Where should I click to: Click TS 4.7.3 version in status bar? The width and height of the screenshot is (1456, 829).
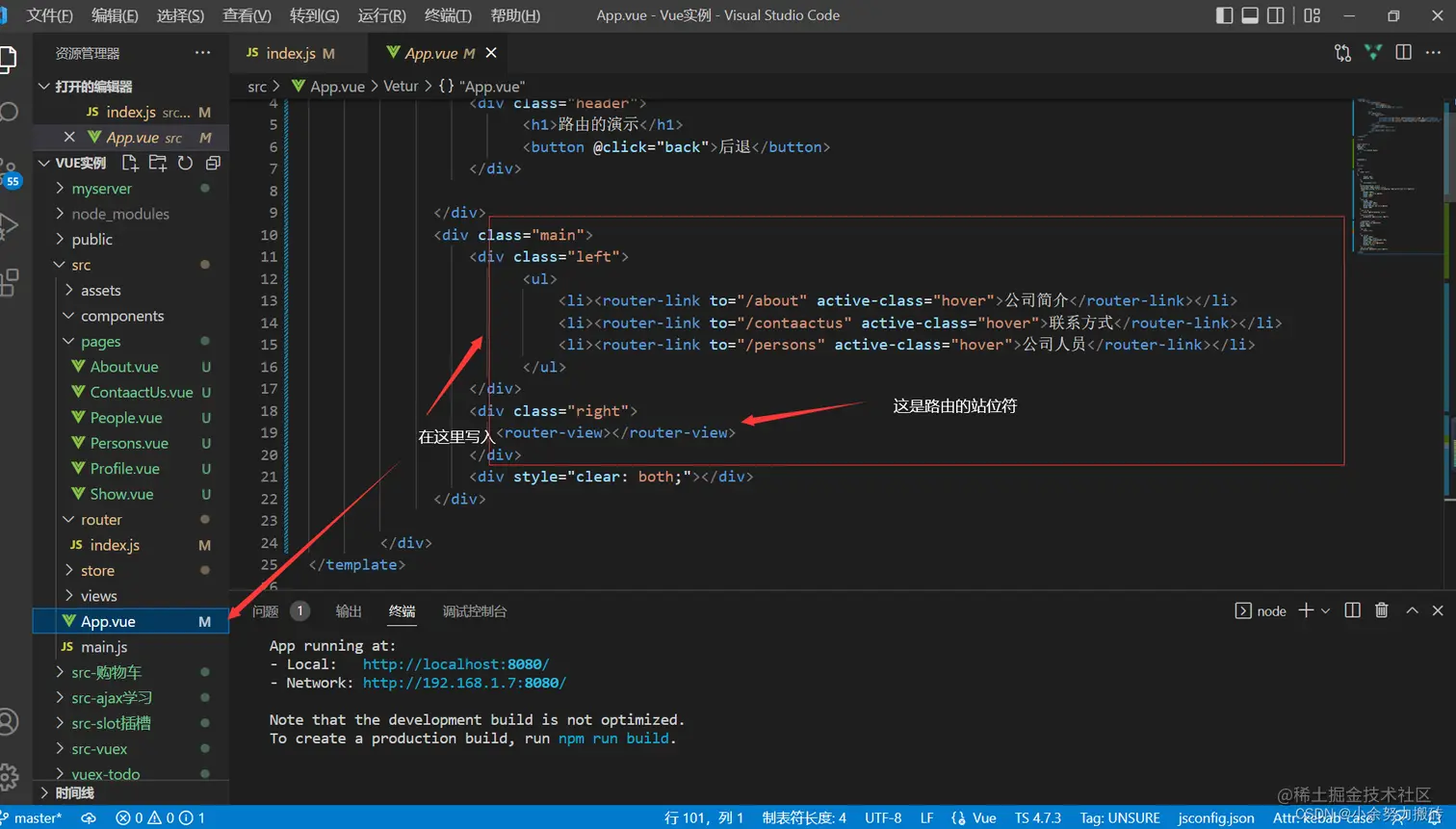pyautogui.click(x=1037, y=817)
